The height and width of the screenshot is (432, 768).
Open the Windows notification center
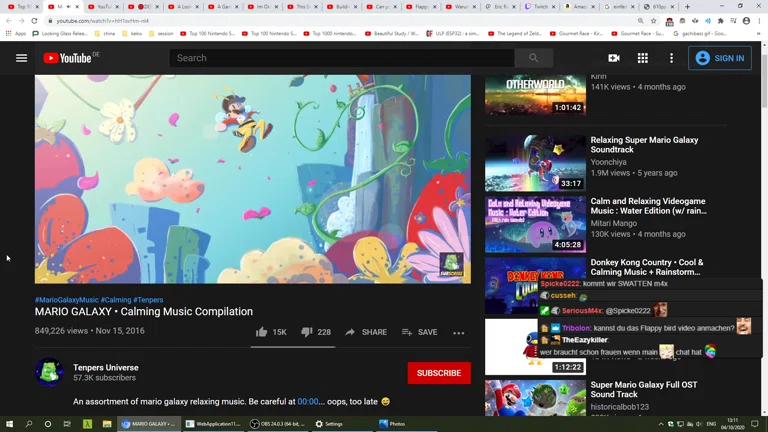pos(755,424)
